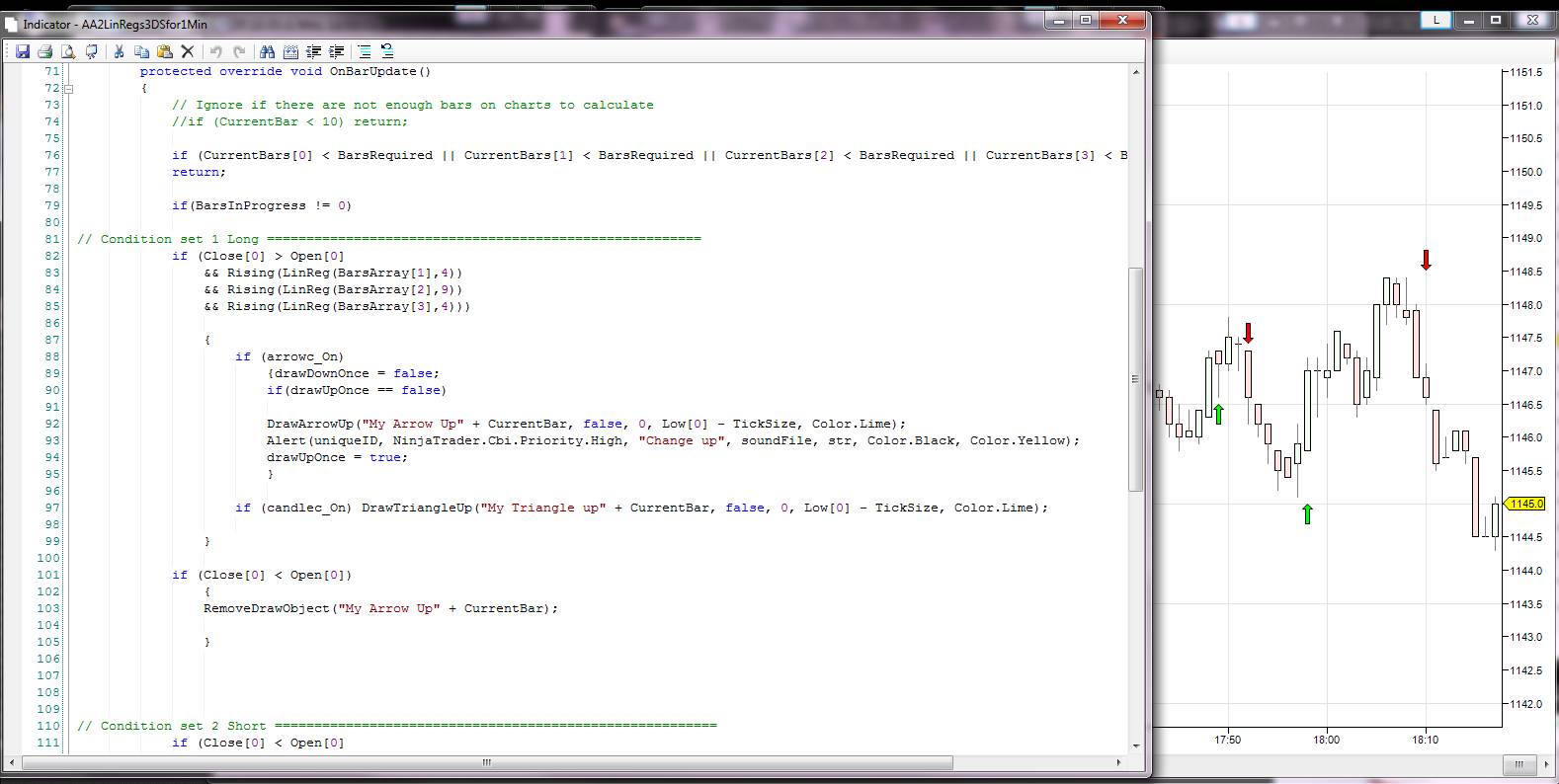Collapse the OnBarUpdate block at line 72
The width and height of the screenshot is (1559, 784).
point(68,88)
